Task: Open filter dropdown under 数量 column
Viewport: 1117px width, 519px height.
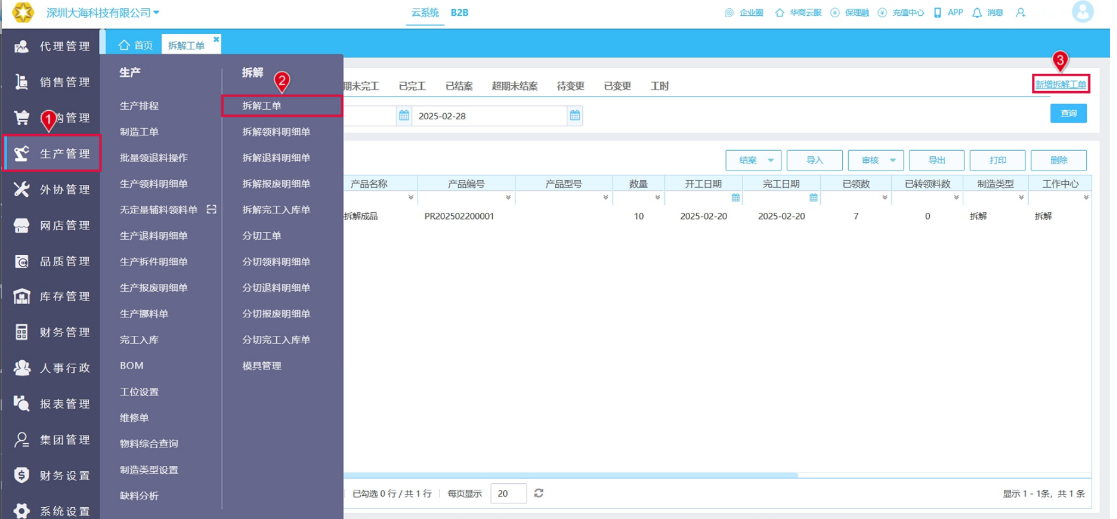Action: (658, 197)
